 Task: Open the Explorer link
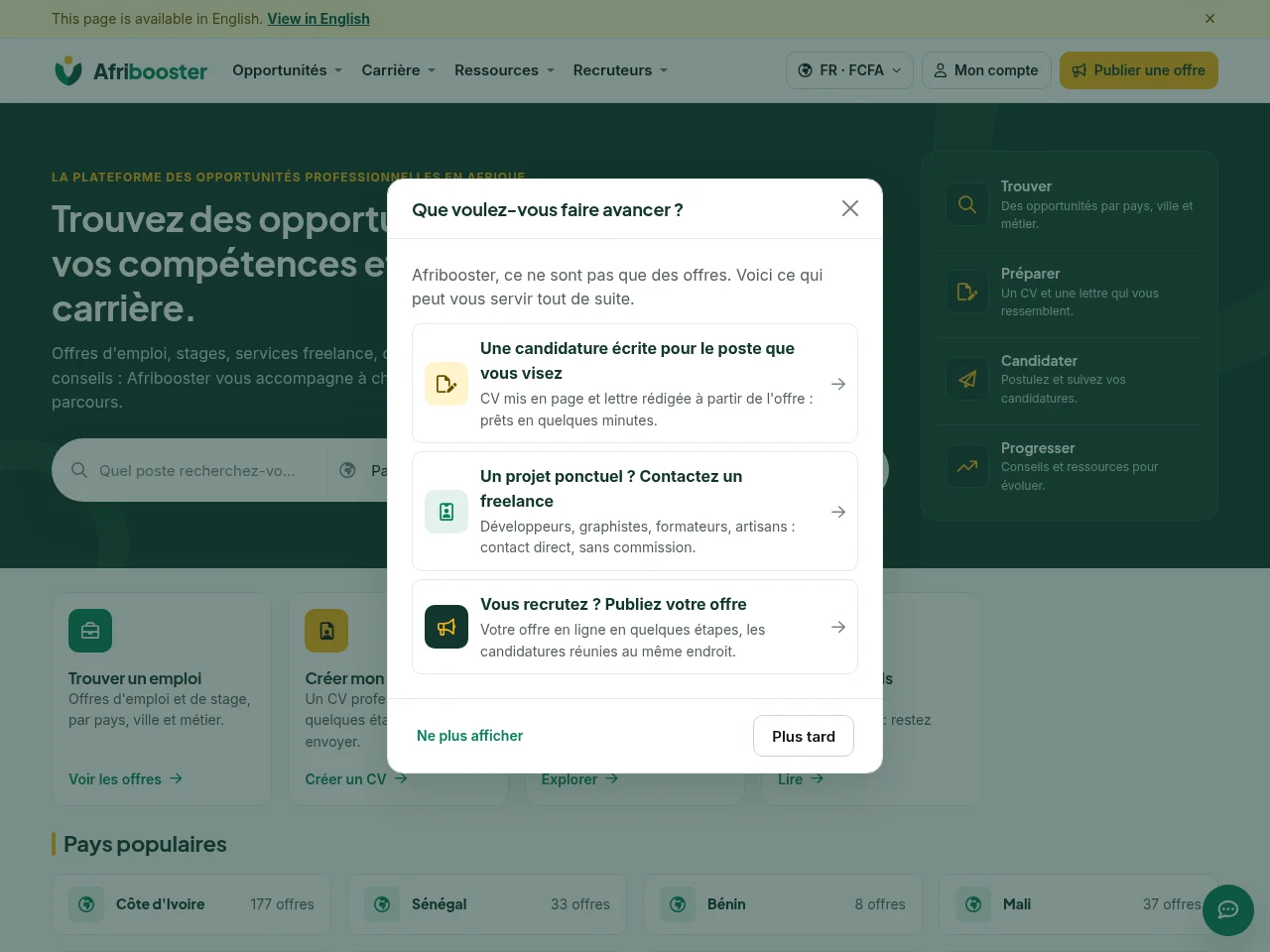pos(580,779)
